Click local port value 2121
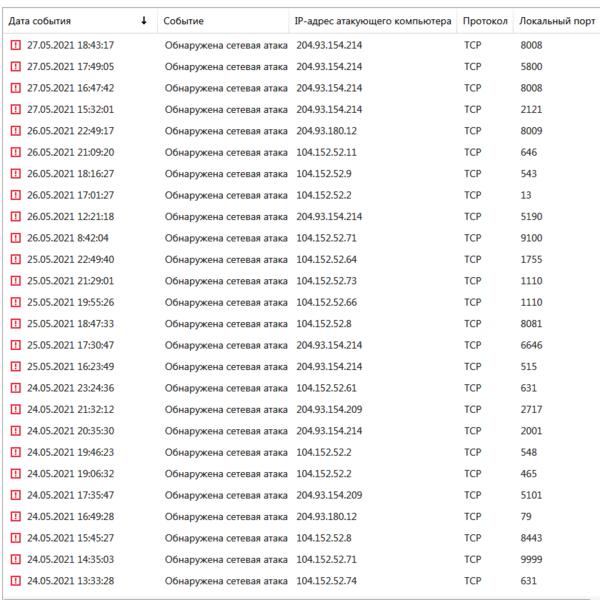Viewport: 600px width, 600px height. click(x=531, y=109)
